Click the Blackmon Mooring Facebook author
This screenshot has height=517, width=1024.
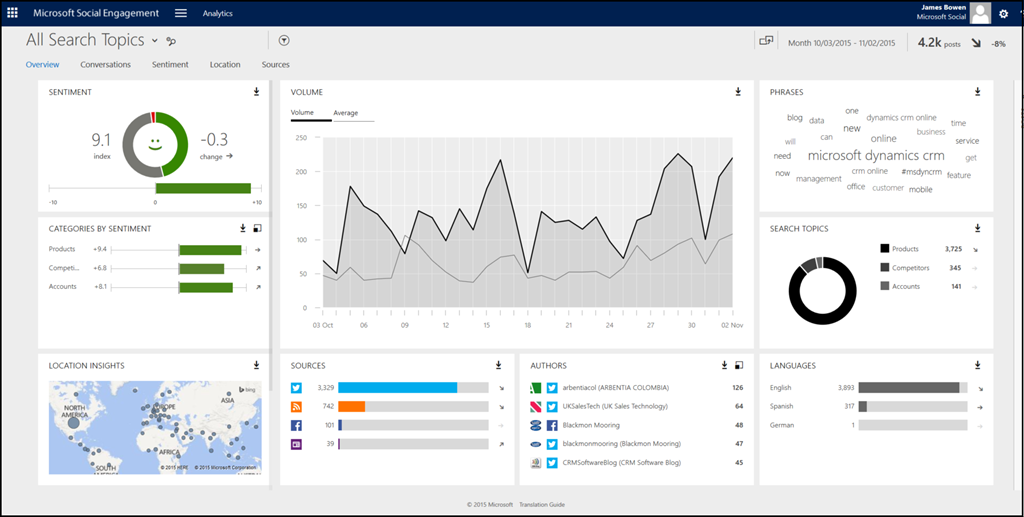(x=591, y=425)
